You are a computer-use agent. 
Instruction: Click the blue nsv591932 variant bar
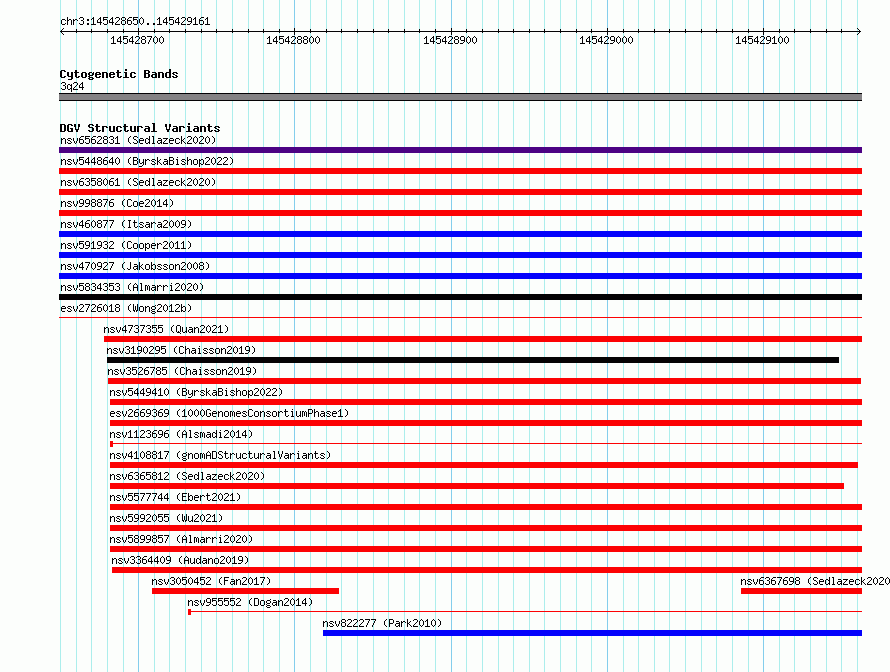tap(460, 255)
